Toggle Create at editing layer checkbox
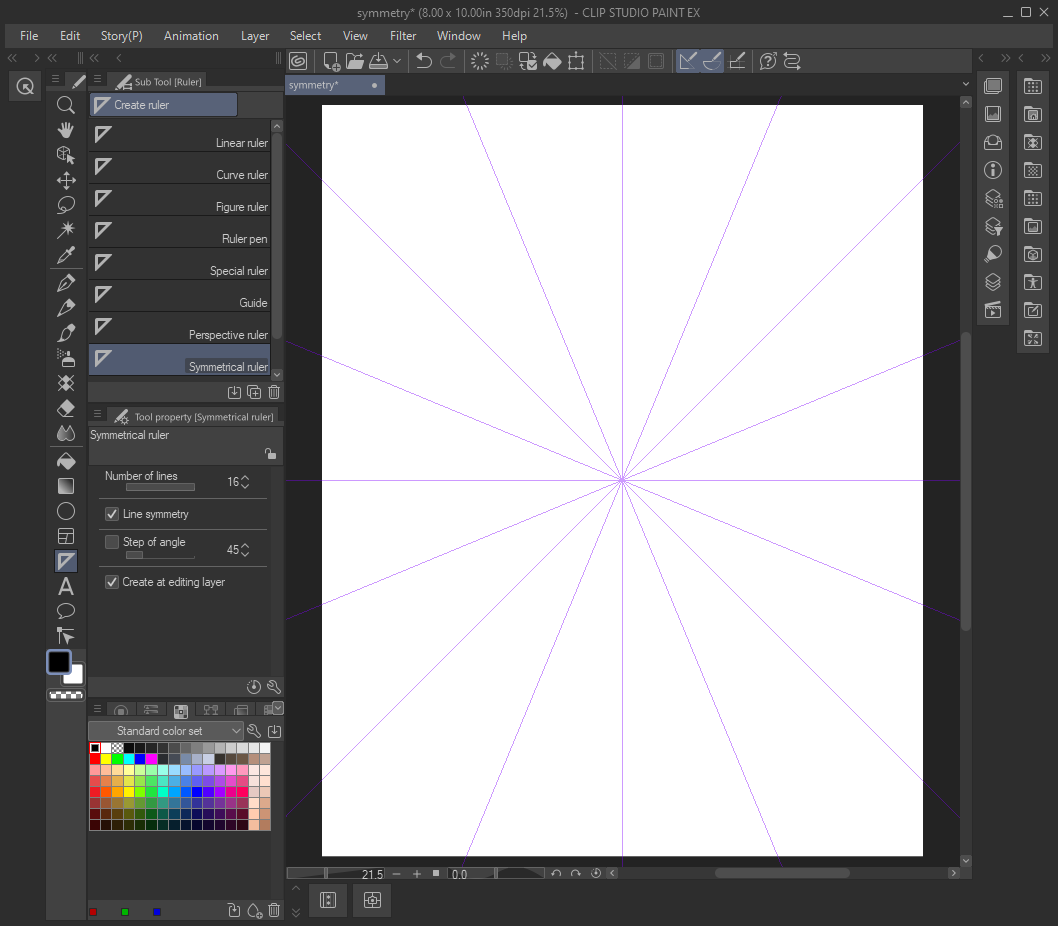The height and width of the screenshot is (926, 1058). point(112,582)
